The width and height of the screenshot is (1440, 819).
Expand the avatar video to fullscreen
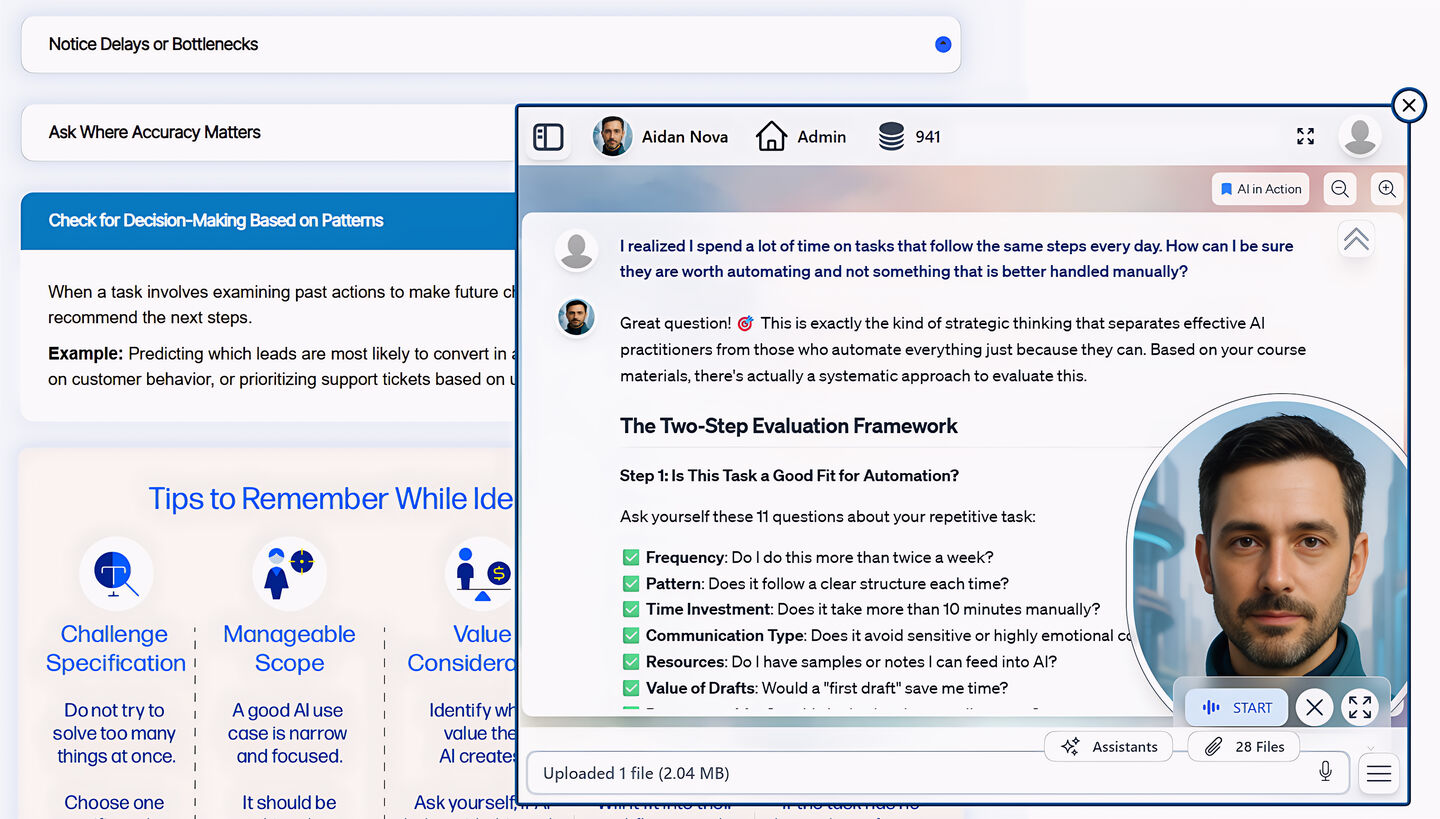click(1359, 708)
